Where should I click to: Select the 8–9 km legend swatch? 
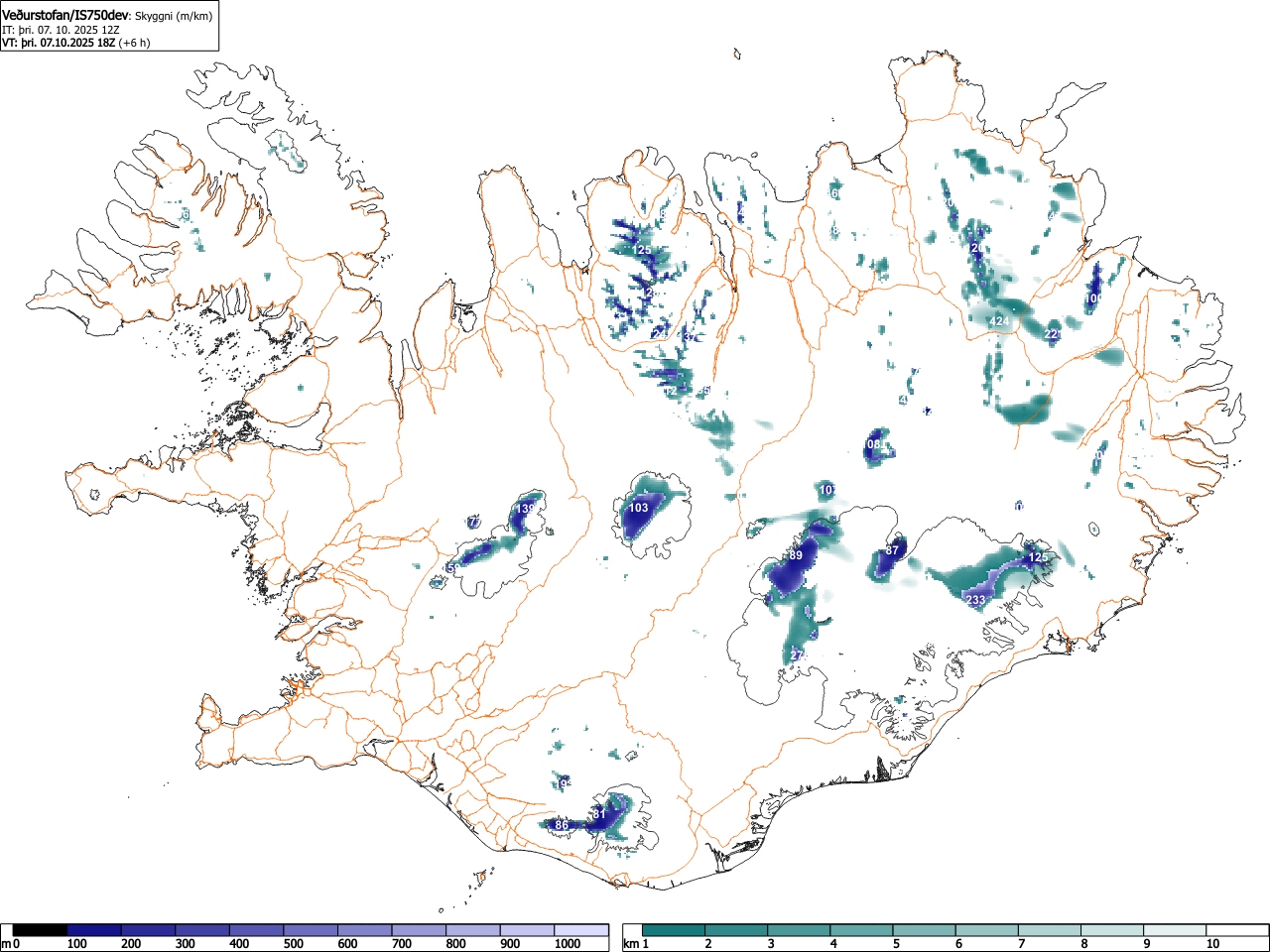1111,930
